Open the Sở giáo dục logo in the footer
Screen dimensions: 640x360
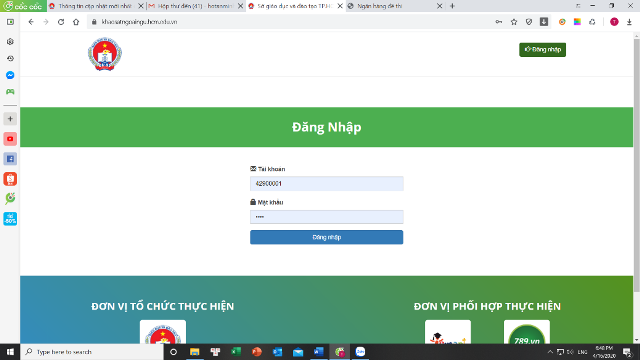[163, 332]
